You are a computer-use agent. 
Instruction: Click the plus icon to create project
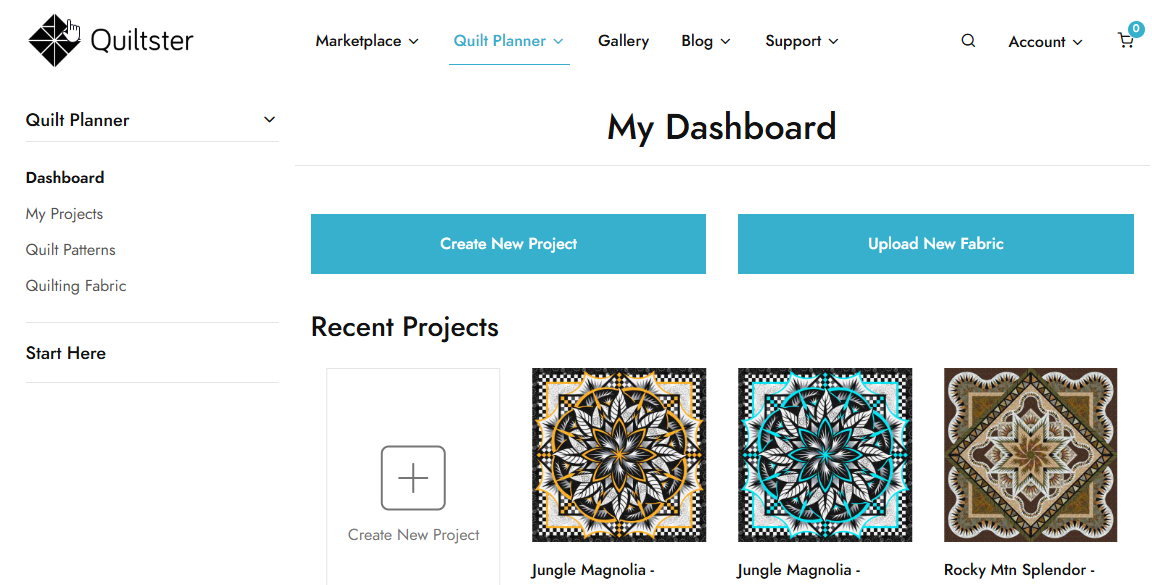(413, 478)
